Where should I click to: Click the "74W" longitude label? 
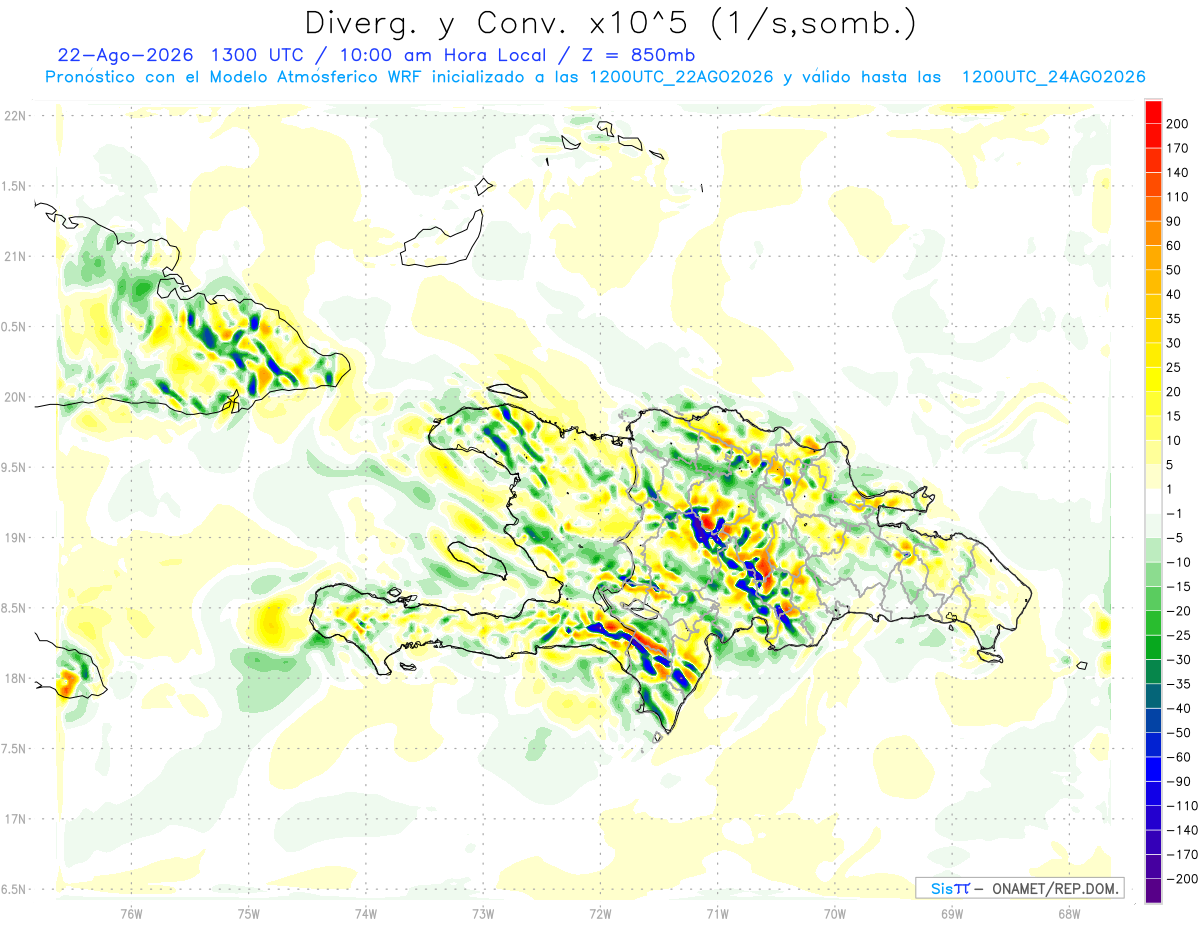[x=366, y=914]
